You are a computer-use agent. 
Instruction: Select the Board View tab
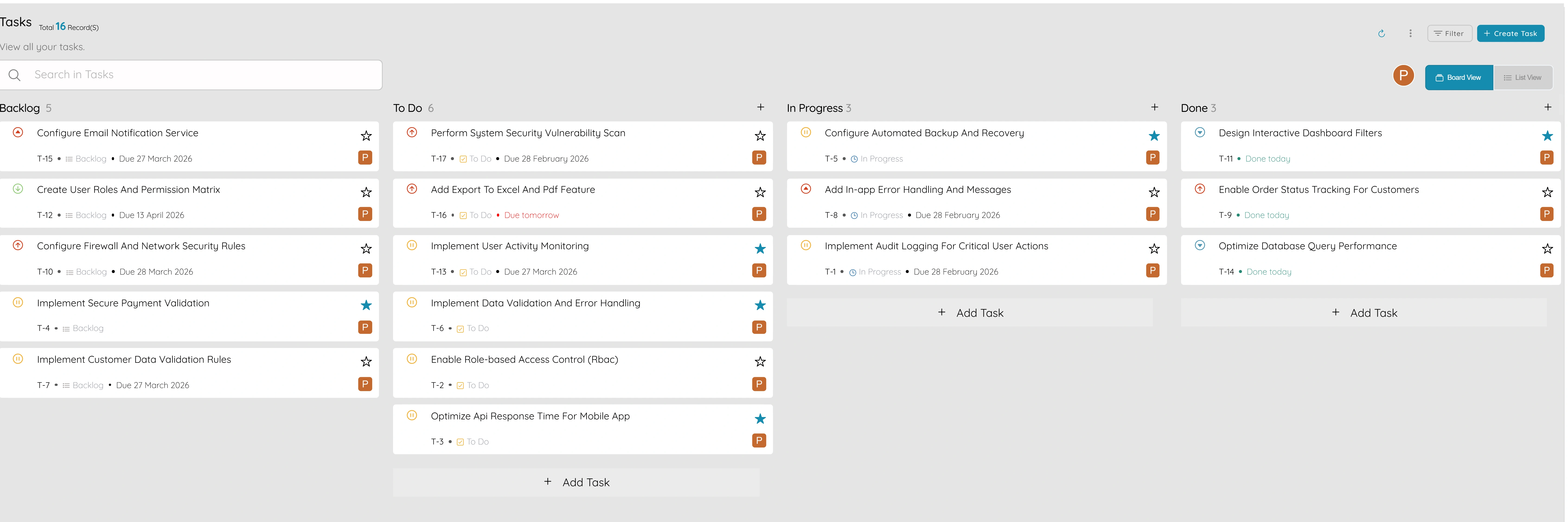(x=1459, y=77)
